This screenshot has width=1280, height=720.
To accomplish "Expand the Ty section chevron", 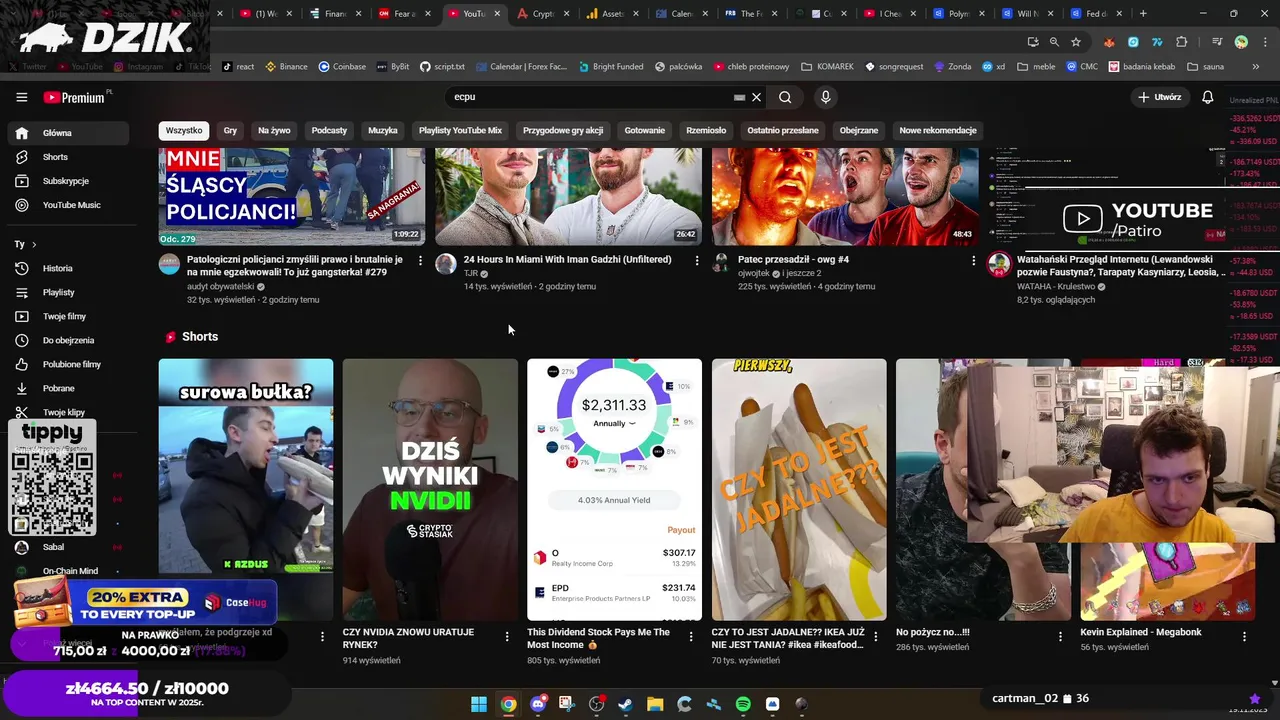I will (34, 244).
